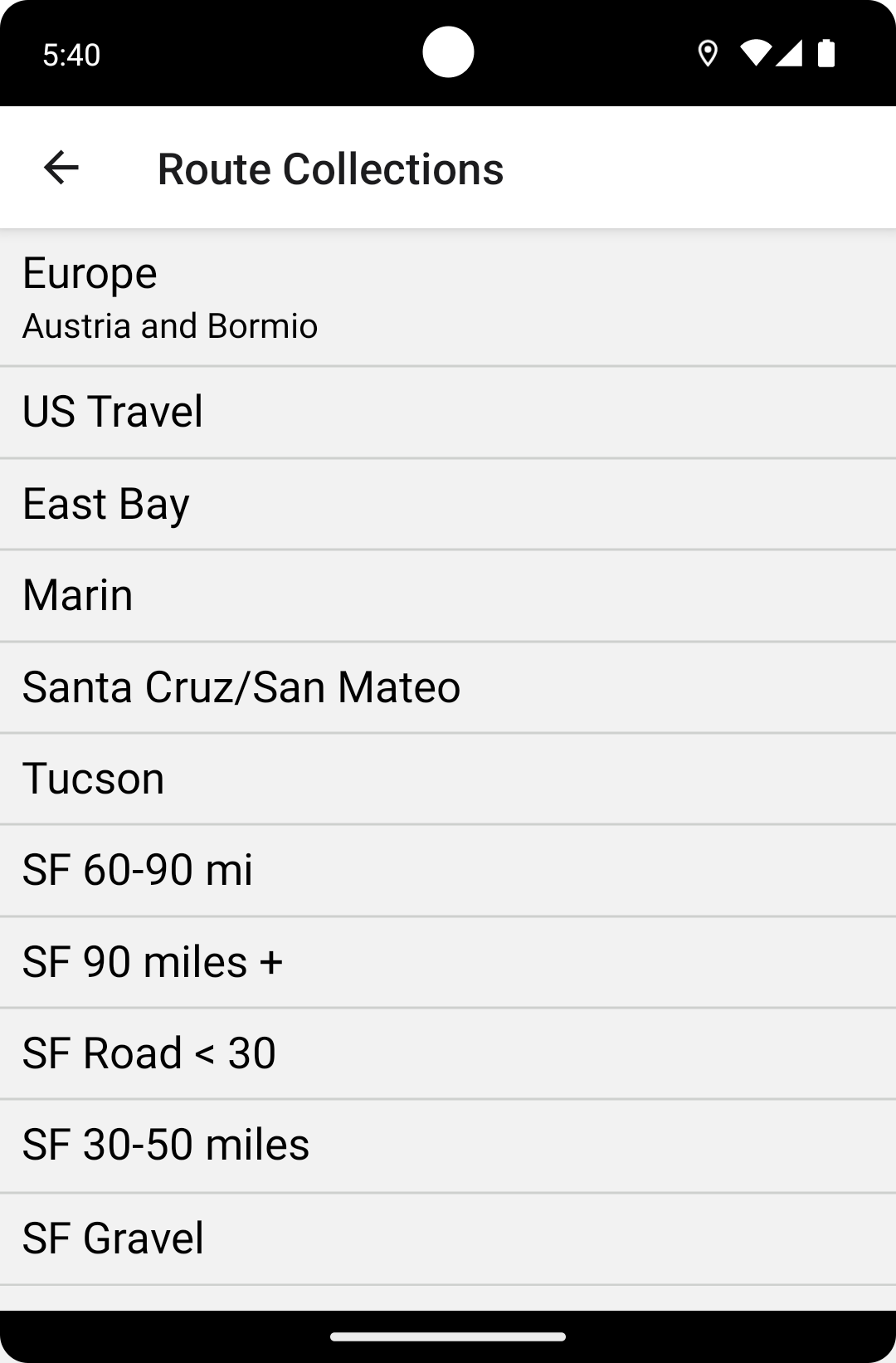Screen dimensions: 896x1363
Task: Choose the SF 60-90 mi collection
Action: (448, 870)
